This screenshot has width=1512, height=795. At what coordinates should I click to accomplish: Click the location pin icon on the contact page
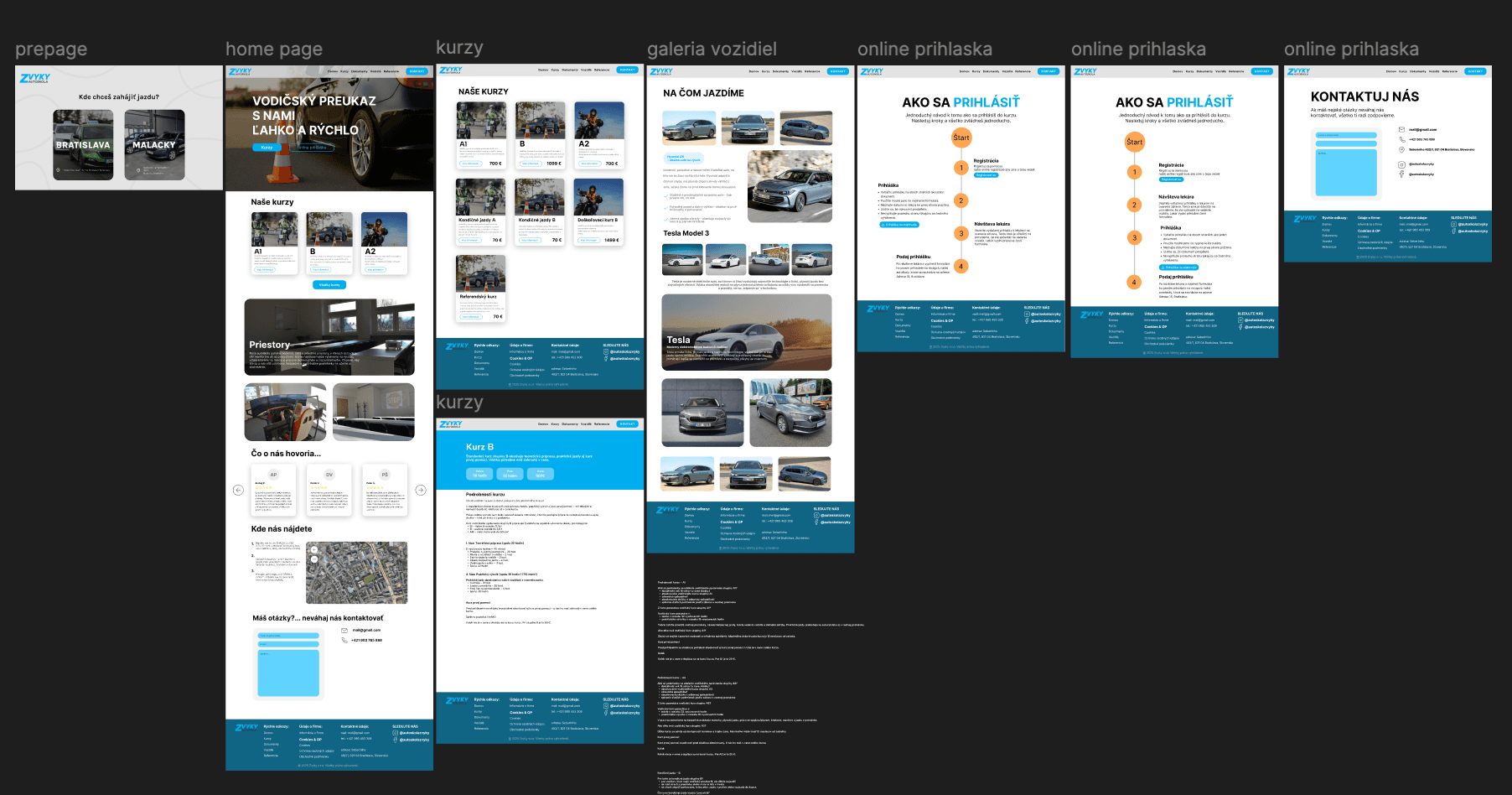click(1401, 149)
